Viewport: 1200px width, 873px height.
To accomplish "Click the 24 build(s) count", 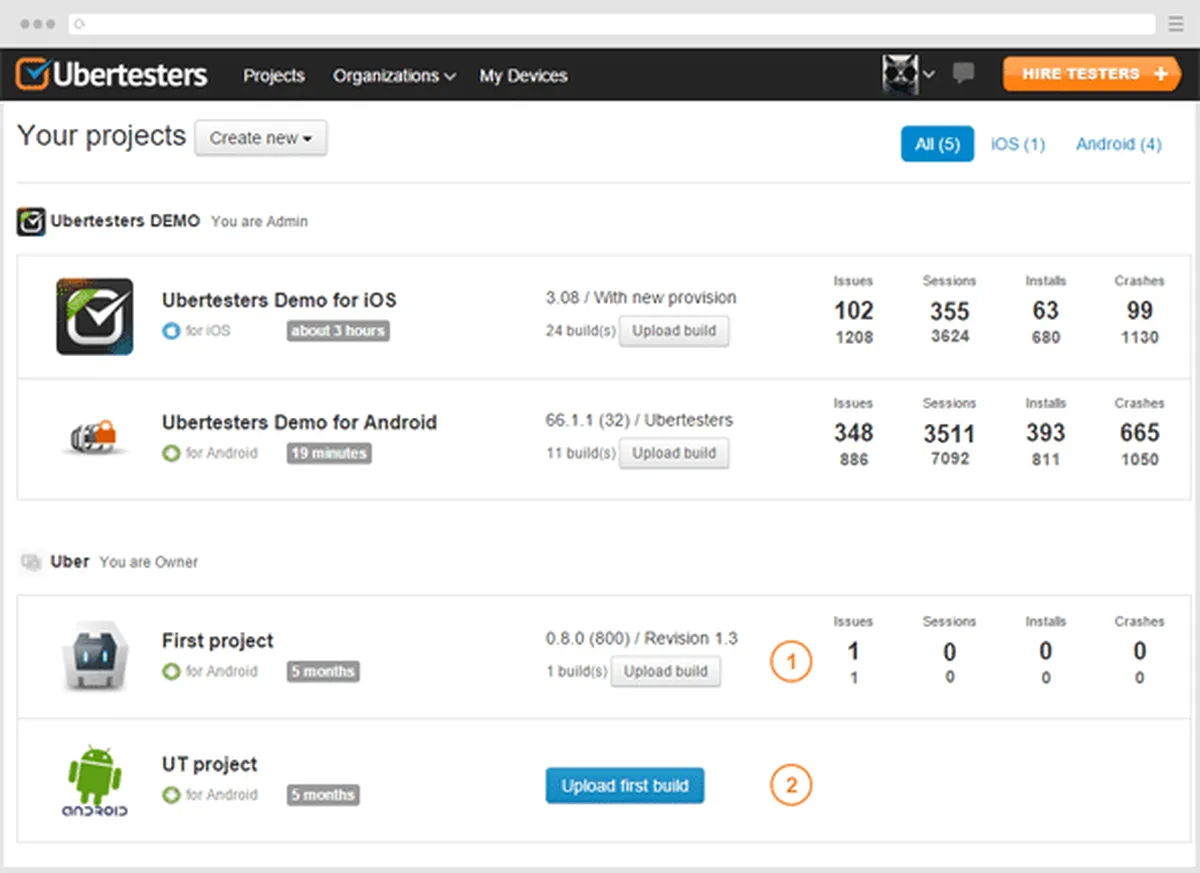I will point(581,331).
